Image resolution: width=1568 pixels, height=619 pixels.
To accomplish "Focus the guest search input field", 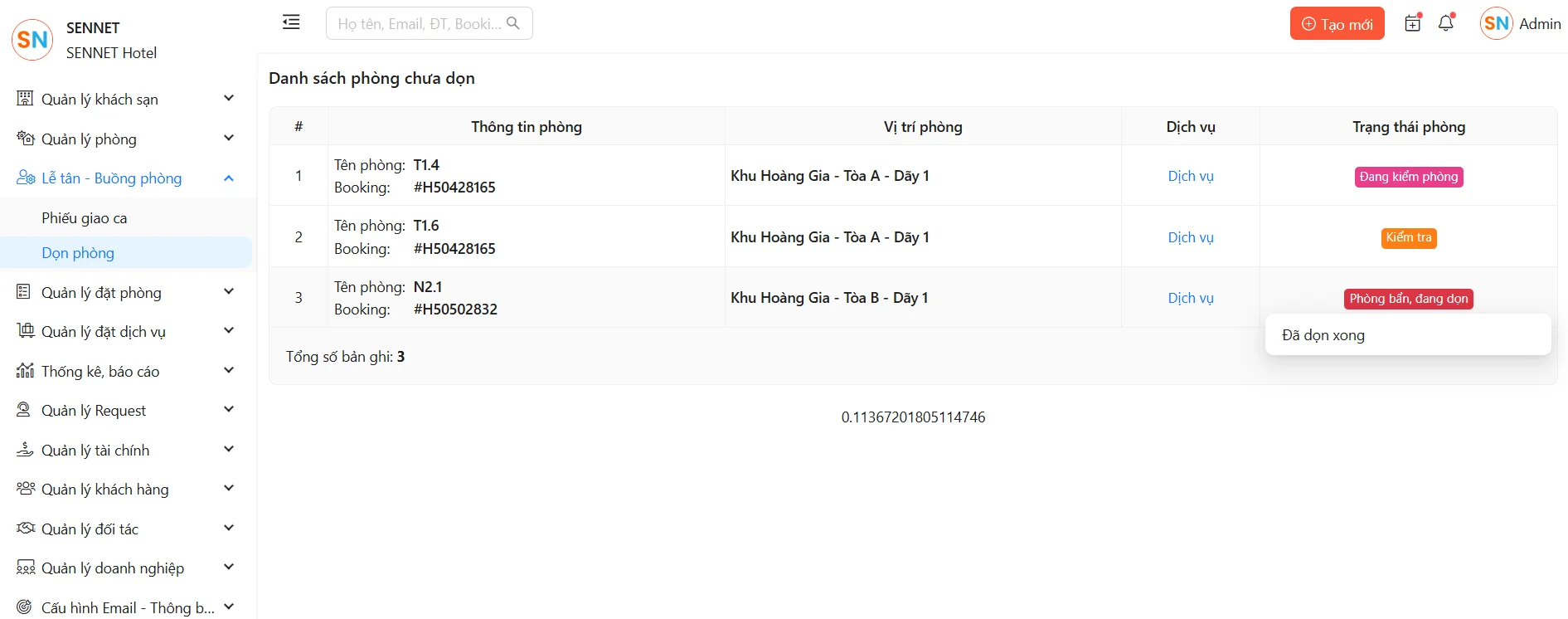I will (419, 24).
